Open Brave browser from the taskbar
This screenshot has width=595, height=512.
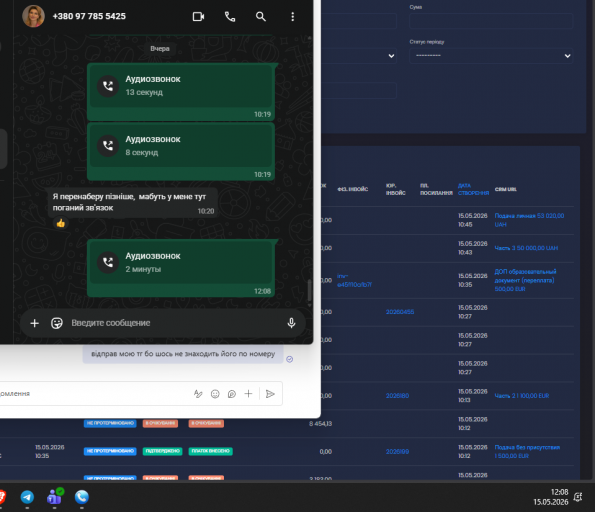[x=2, y=497]
